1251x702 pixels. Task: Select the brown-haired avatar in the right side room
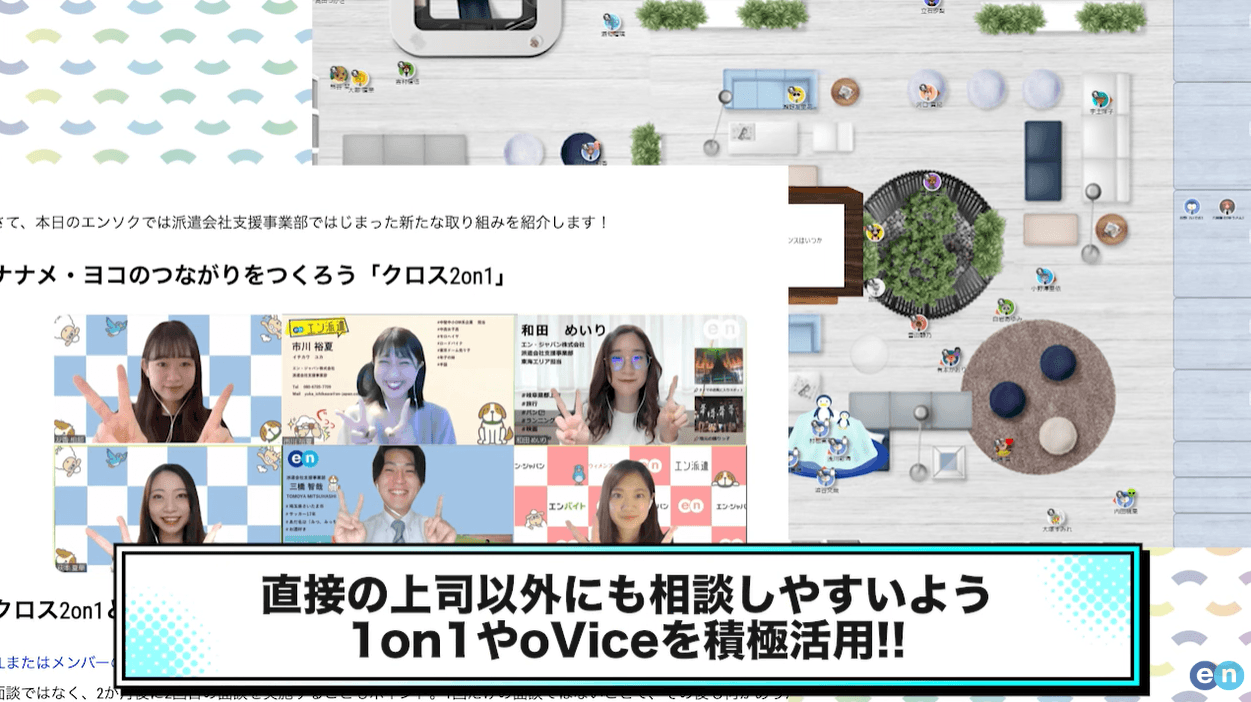[1226, 207]
